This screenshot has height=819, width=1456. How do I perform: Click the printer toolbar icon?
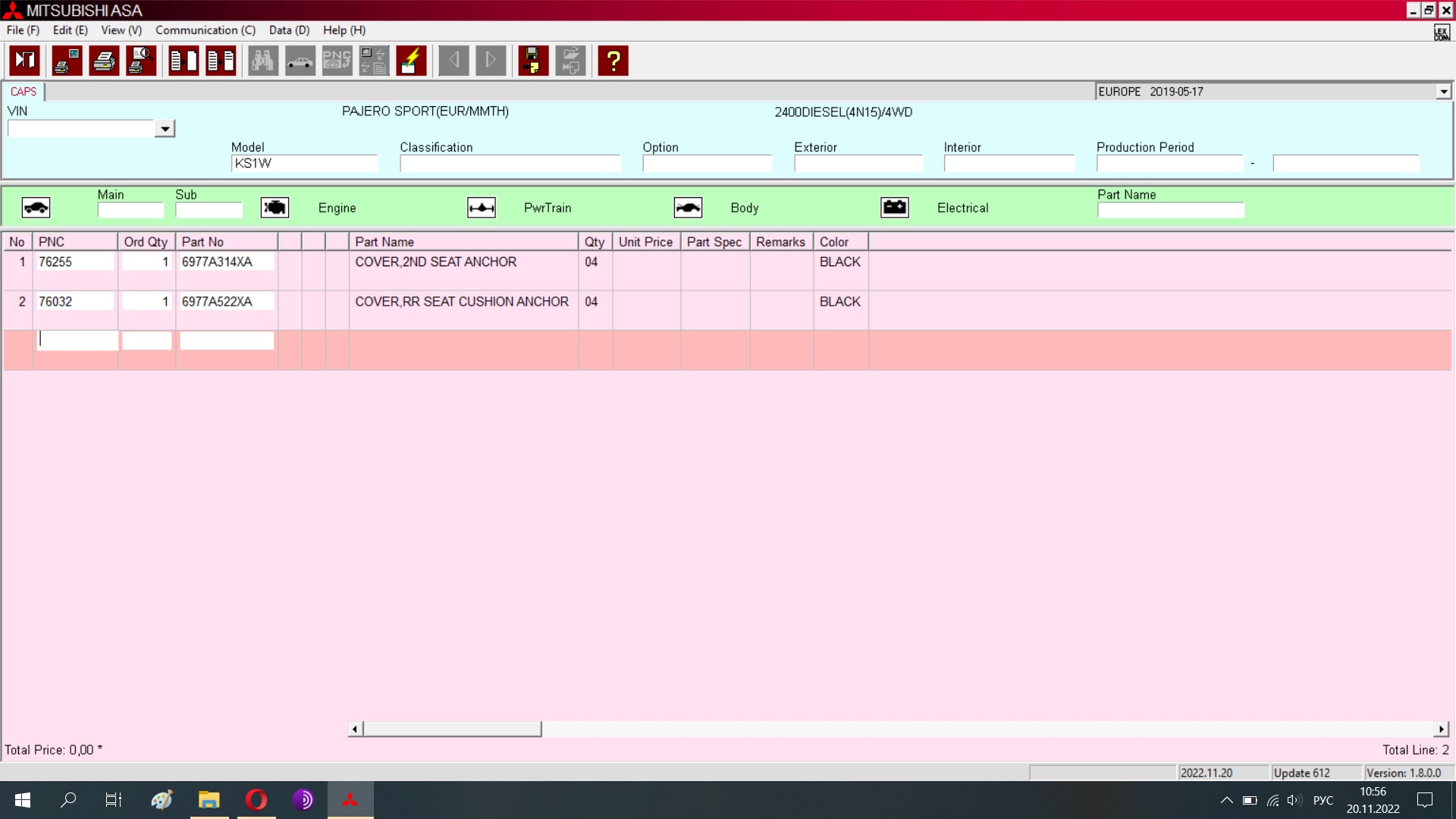tap(104, 61)
